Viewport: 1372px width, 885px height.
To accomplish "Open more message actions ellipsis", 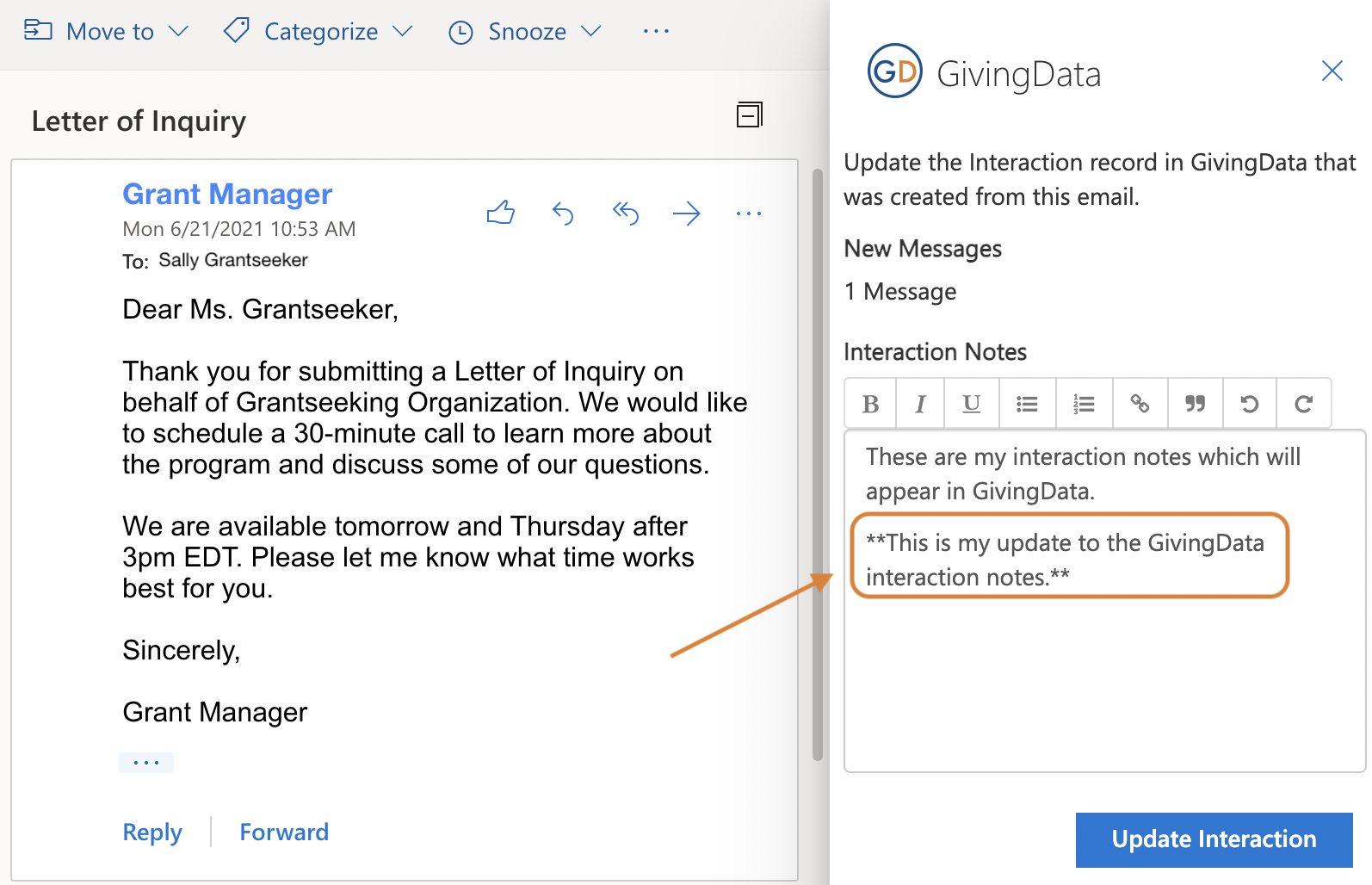I will point(749,213).
